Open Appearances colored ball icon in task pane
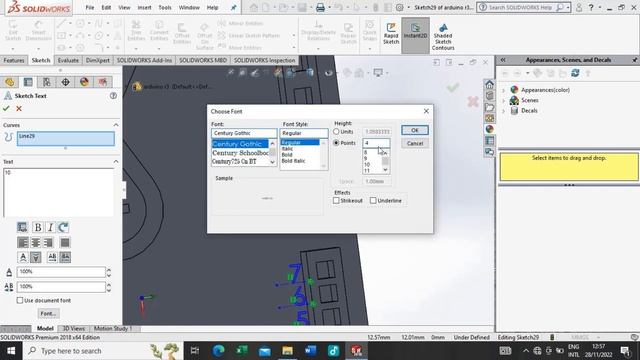Viewport: 640px width, 360px height. click(x=489, y=129)
